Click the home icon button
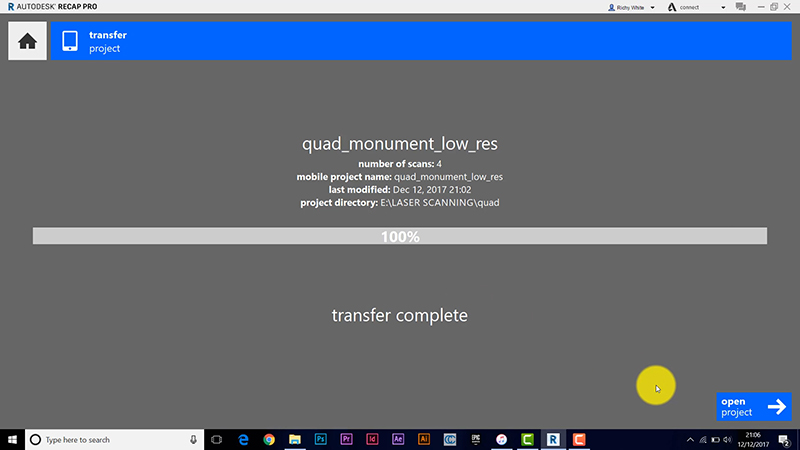Screen dimensions: 800x450 (x=27, y=42)
